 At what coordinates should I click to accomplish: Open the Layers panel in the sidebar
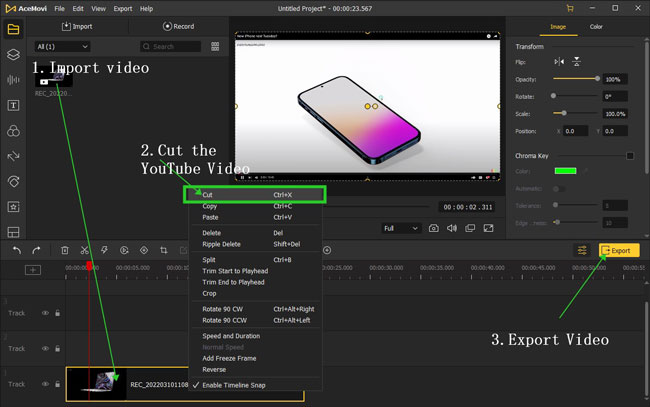(x=13, y=54)
